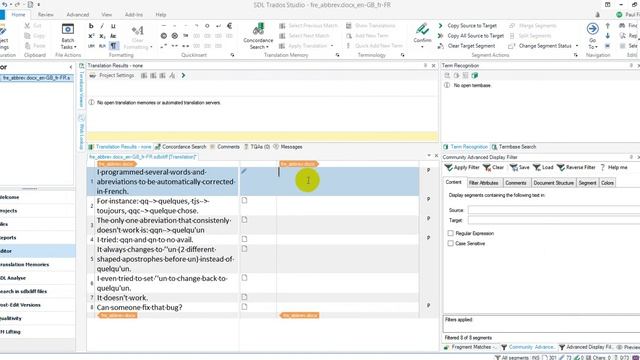
Task: Open the Review ribbon tab
Action: tap(46, 14)
